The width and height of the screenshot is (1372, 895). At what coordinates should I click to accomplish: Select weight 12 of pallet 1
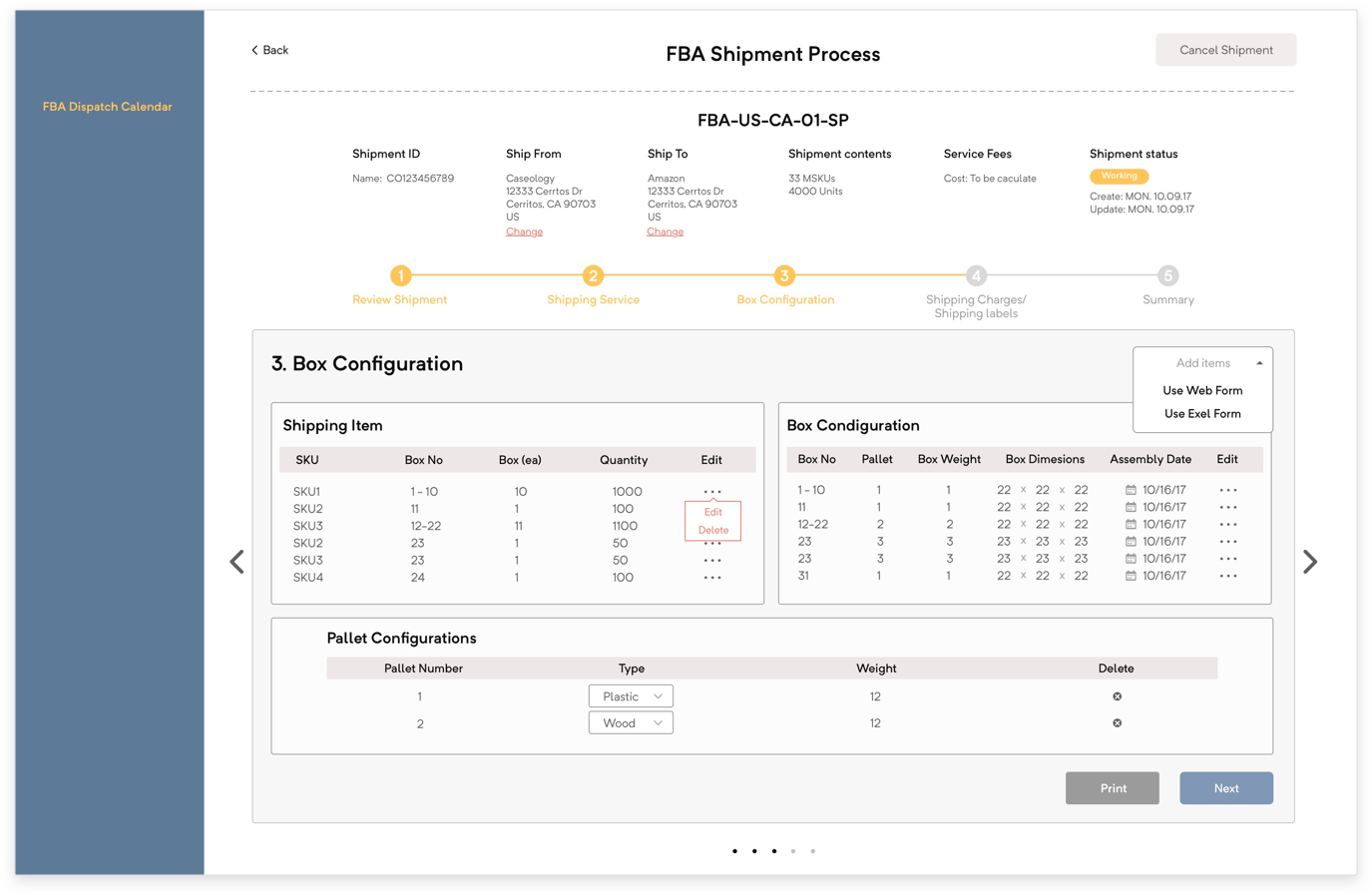(x=875, y=696)
